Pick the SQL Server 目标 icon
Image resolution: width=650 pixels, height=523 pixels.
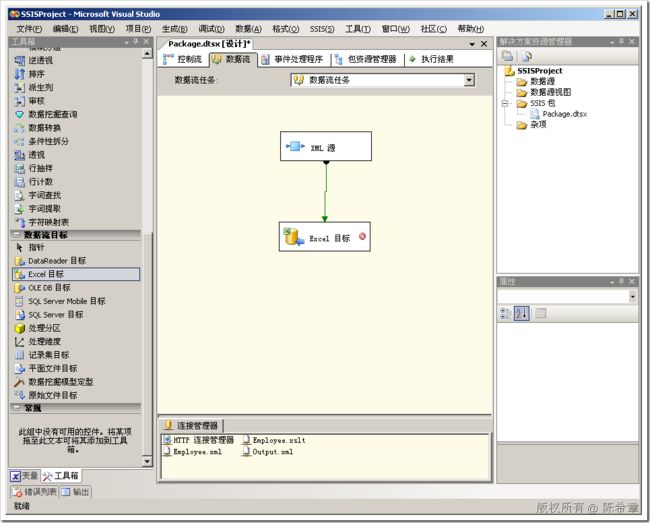[19, 315]
